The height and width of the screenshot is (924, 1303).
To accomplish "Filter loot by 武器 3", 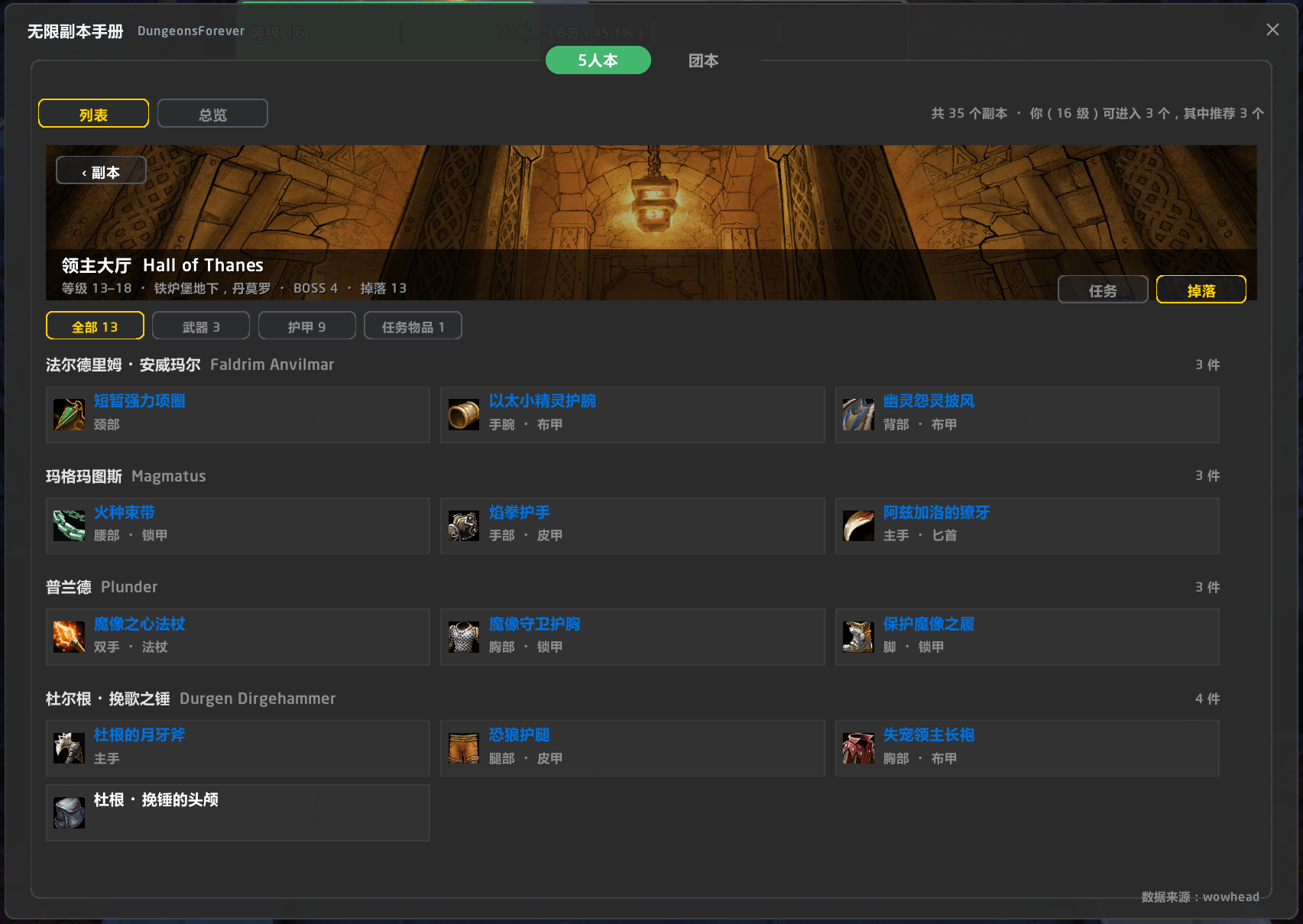I will [201, 326].
